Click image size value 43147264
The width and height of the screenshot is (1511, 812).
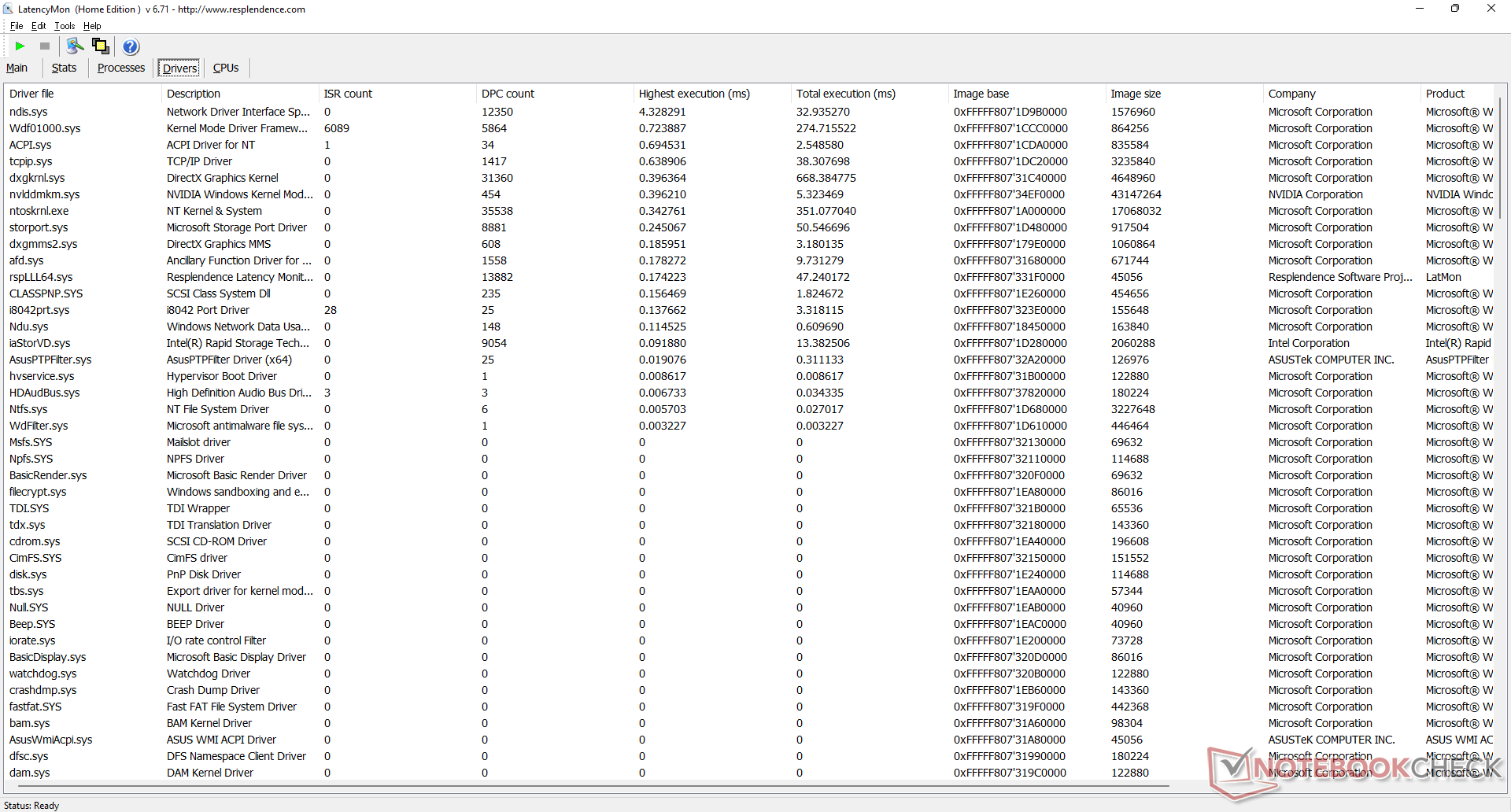click(x=1136, y=194)
